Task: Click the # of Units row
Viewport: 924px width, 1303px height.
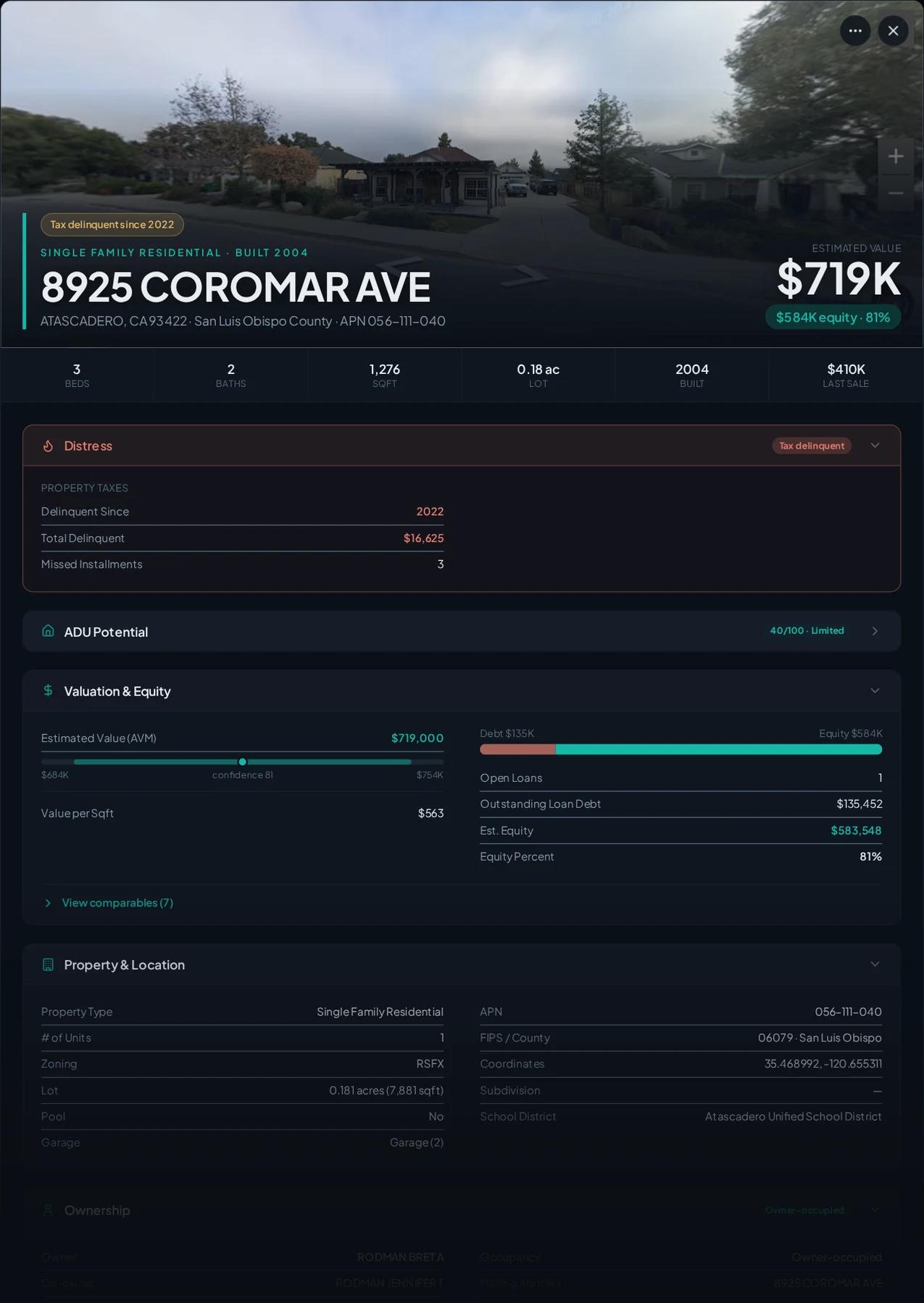Action: tap(242, 1038)
